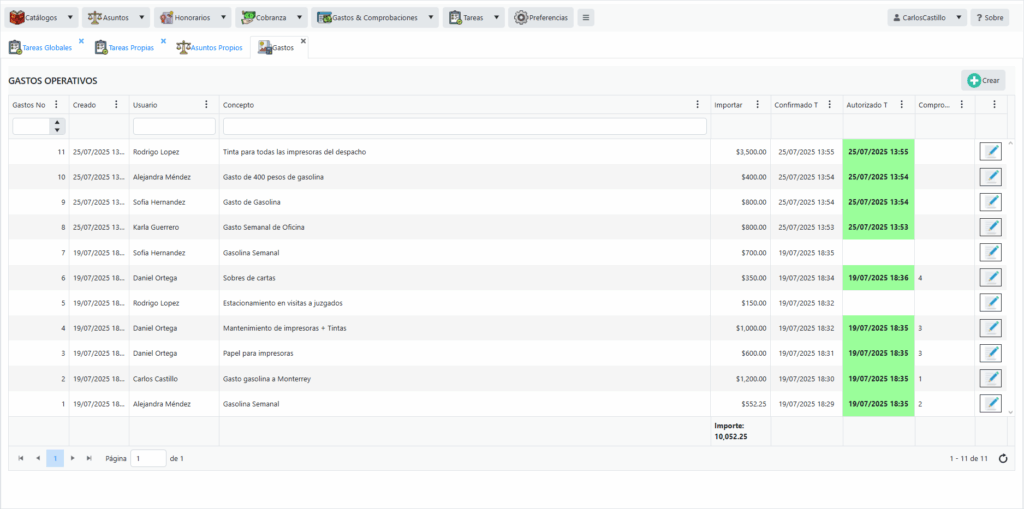The width and height of the screenshot is (1024, 509).
Task: Switch to the Asuntos Propios tab
Action: 209,47
